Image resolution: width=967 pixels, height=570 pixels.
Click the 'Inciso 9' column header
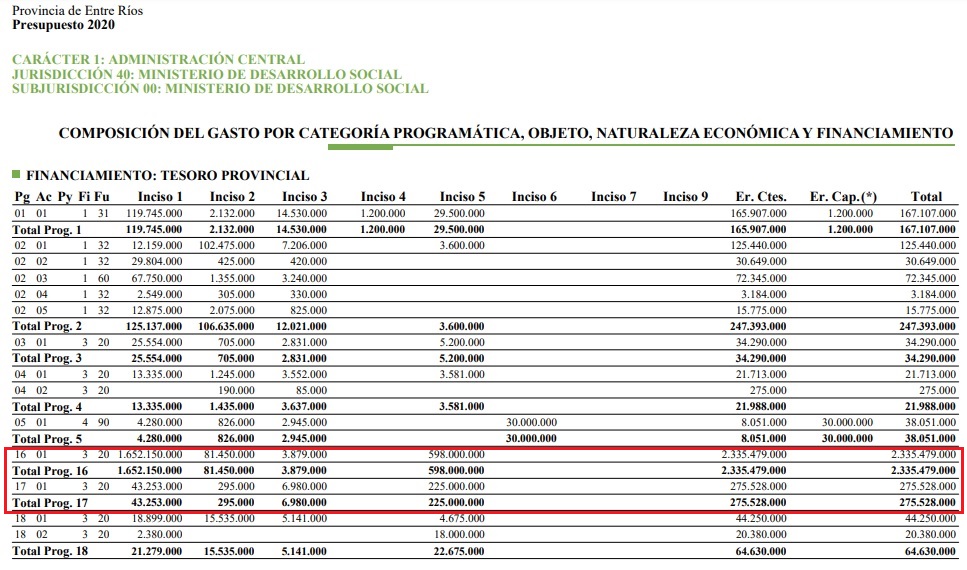point(685,197)
